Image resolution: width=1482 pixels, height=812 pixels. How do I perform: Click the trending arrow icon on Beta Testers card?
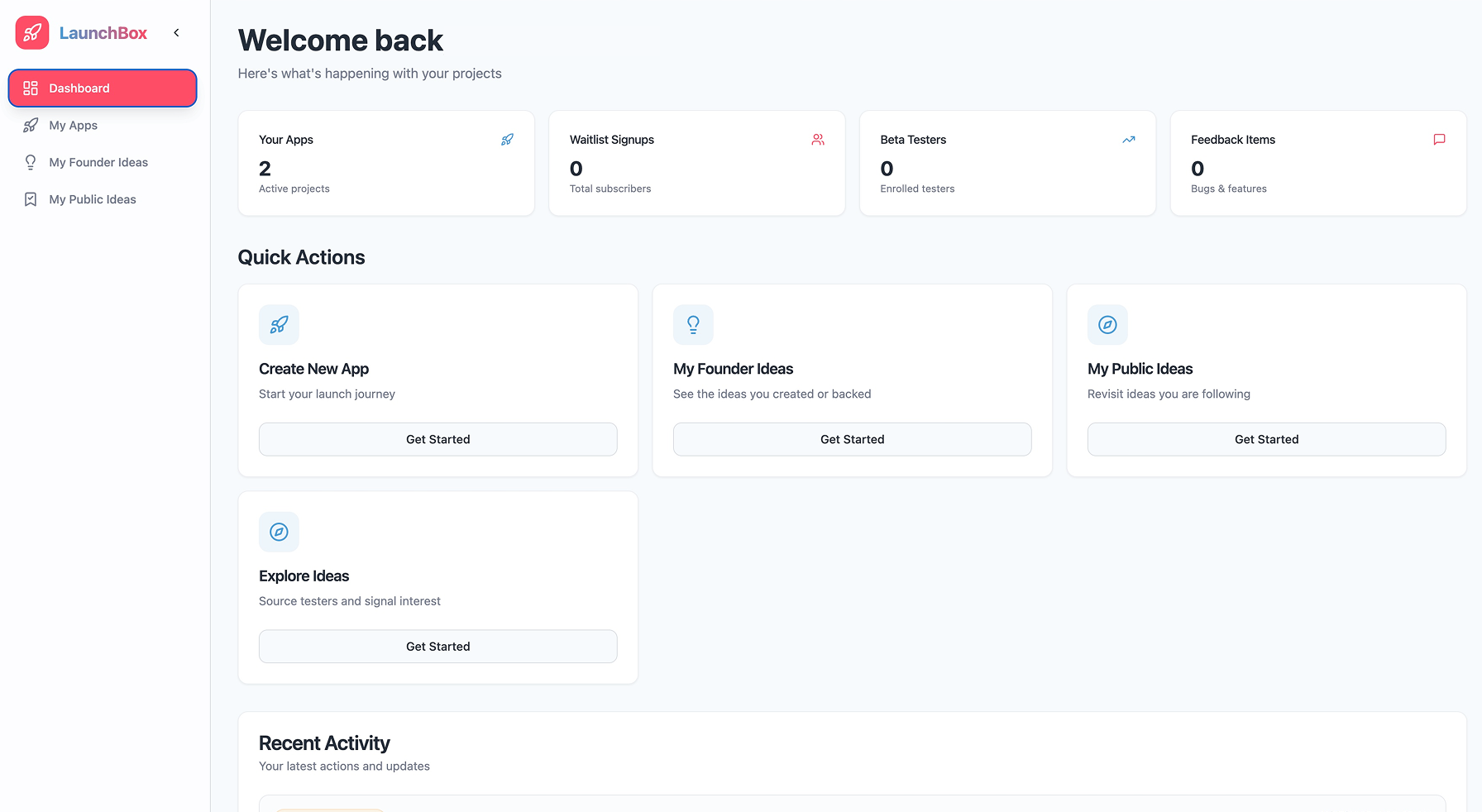(1128, 140)
